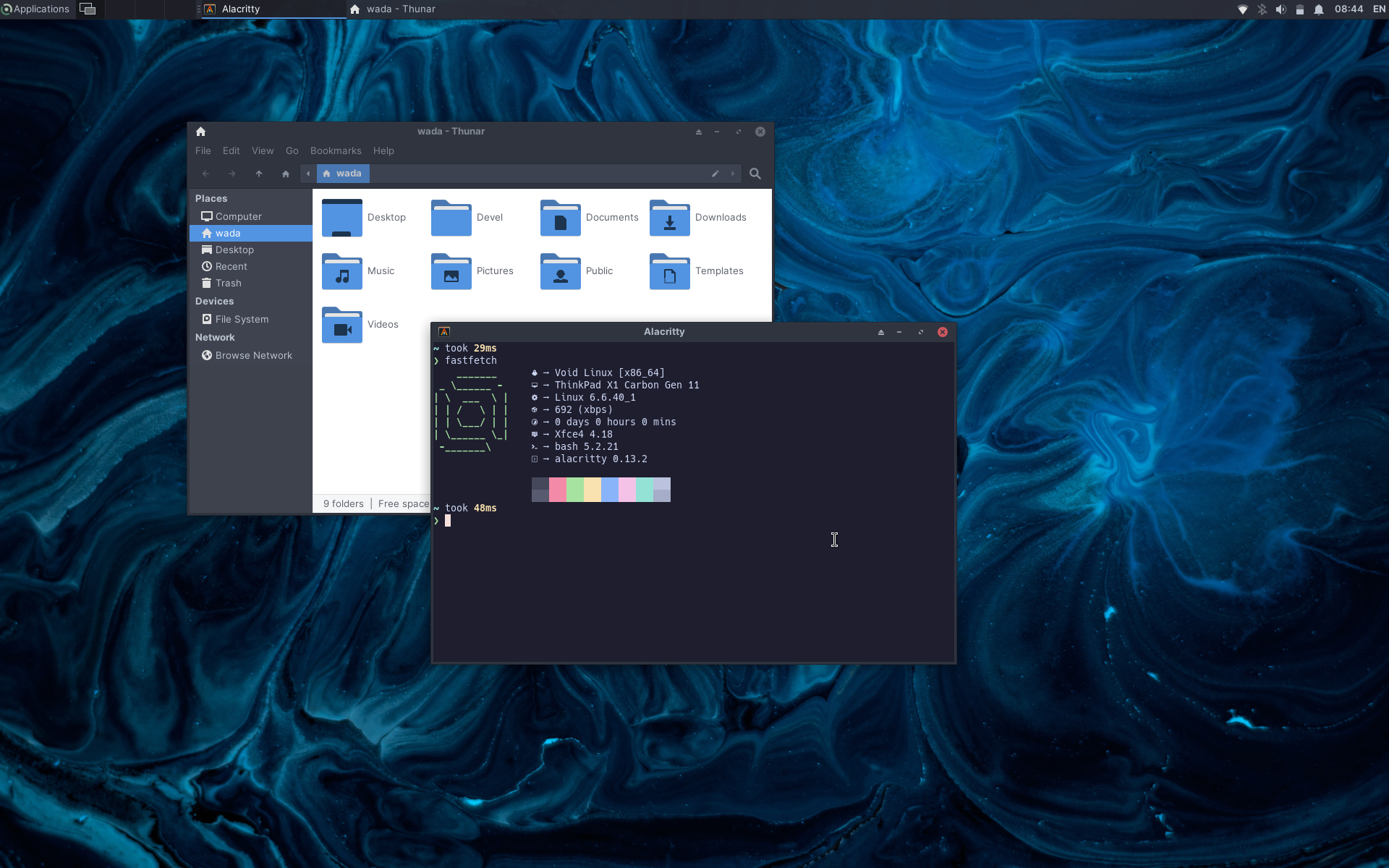Close the Thunar window
This screenshot has height=868, width=1389.
click(x=760, y=132)
